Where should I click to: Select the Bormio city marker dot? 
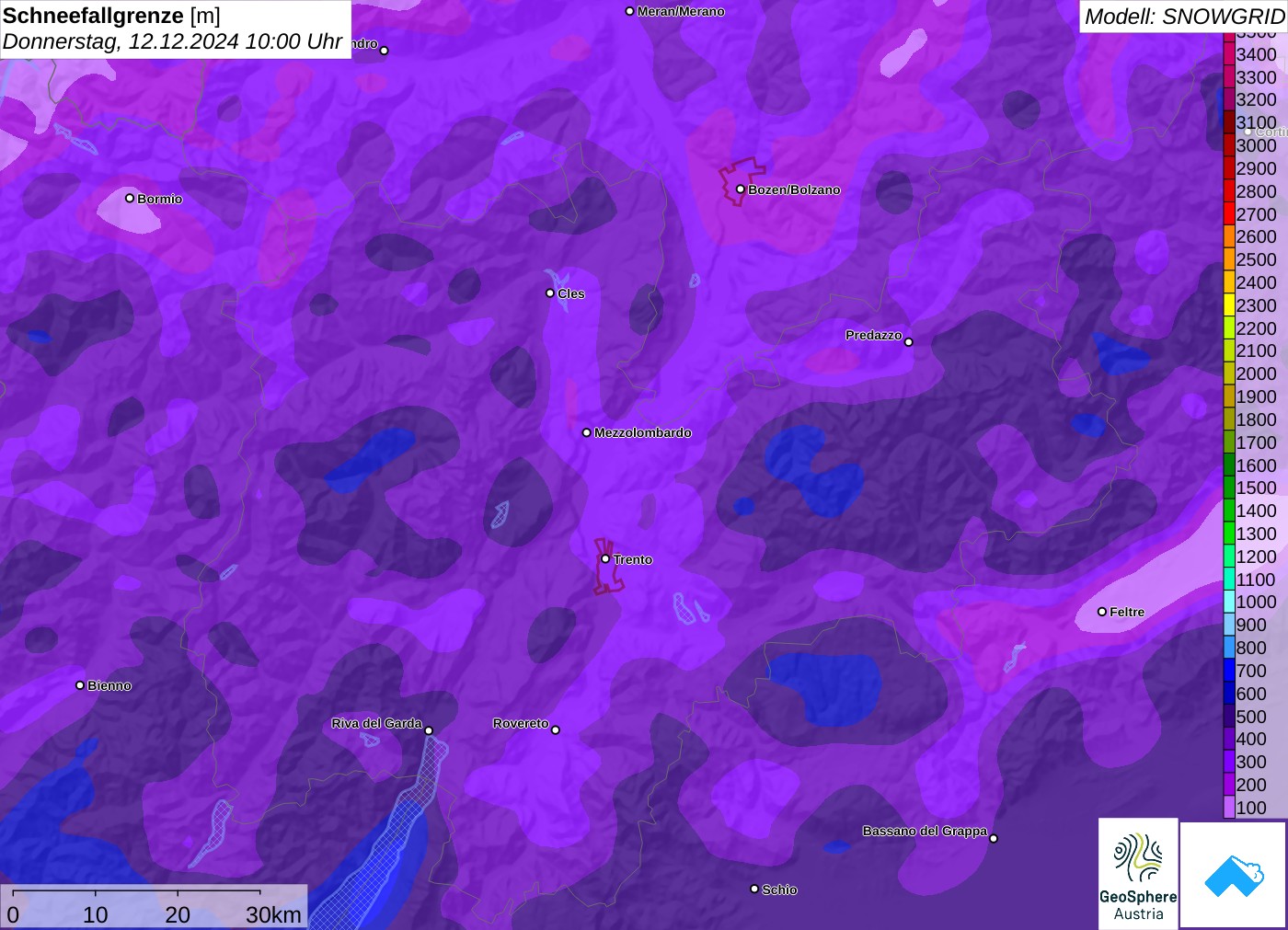click(x=130, y=198)
